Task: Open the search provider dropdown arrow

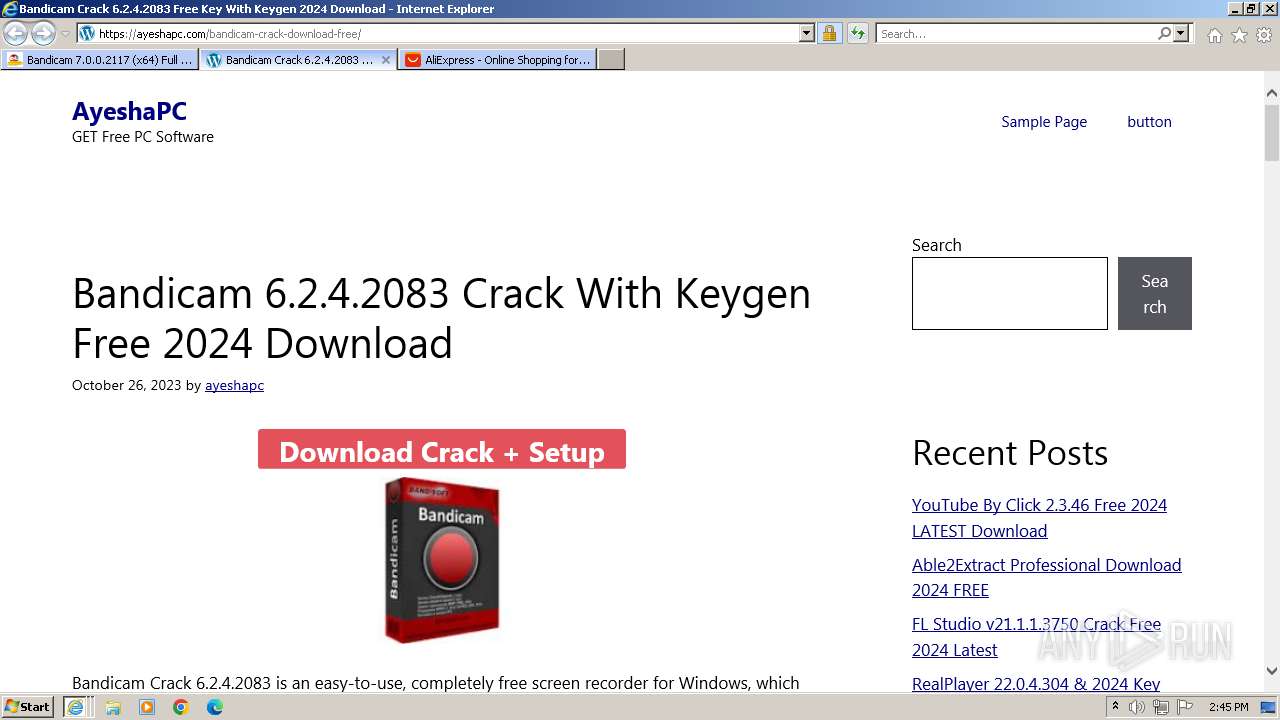Action: 1181,33
